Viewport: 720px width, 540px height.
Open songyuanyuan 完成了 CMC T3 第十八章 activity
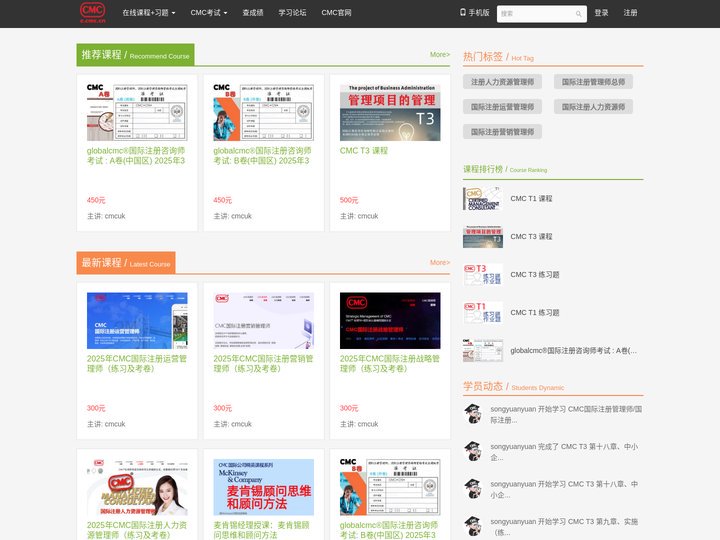click(x=564, y=452)
